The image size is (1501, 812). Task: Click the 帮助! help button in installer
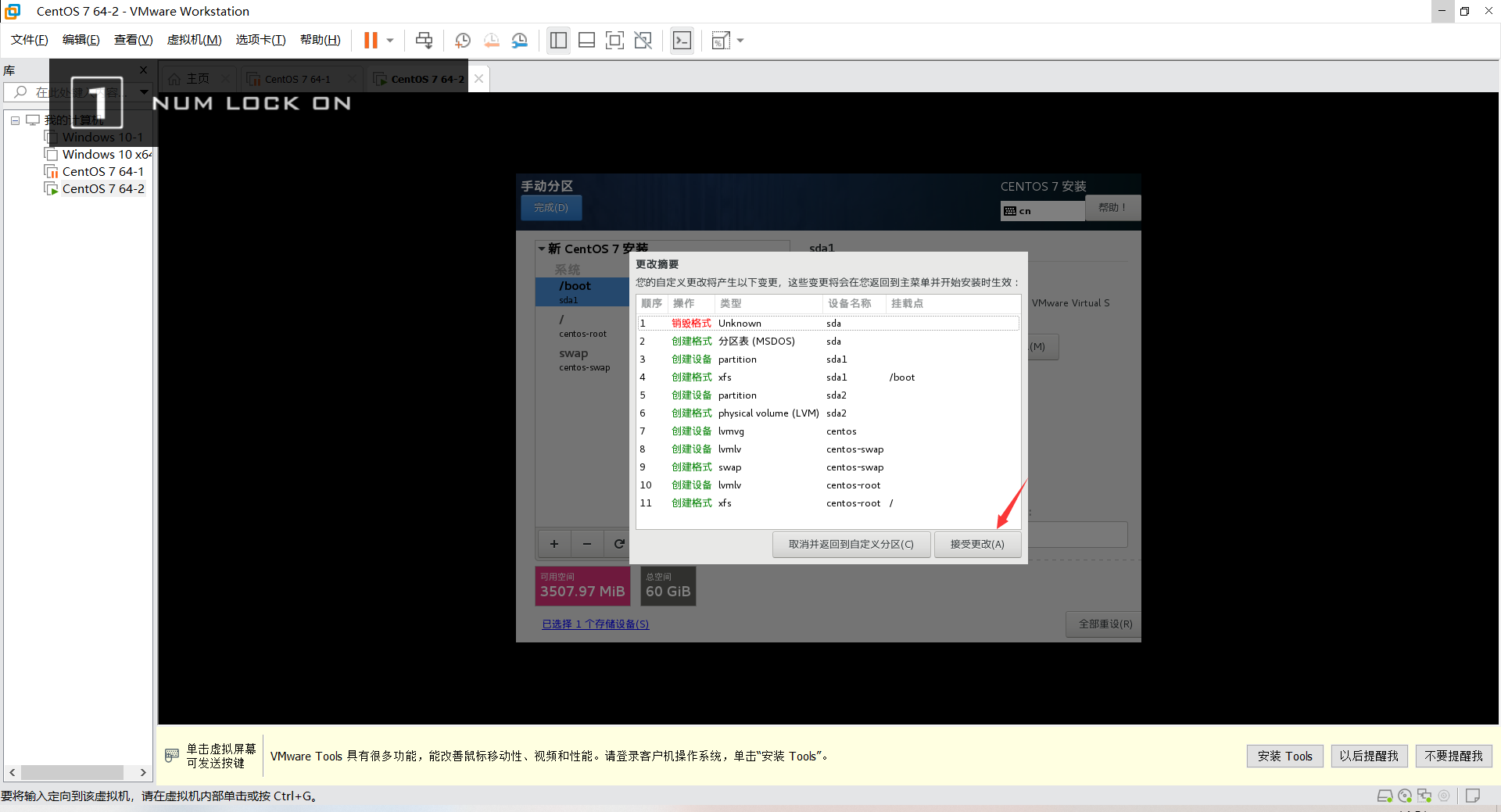click(x=1112, y=208)
